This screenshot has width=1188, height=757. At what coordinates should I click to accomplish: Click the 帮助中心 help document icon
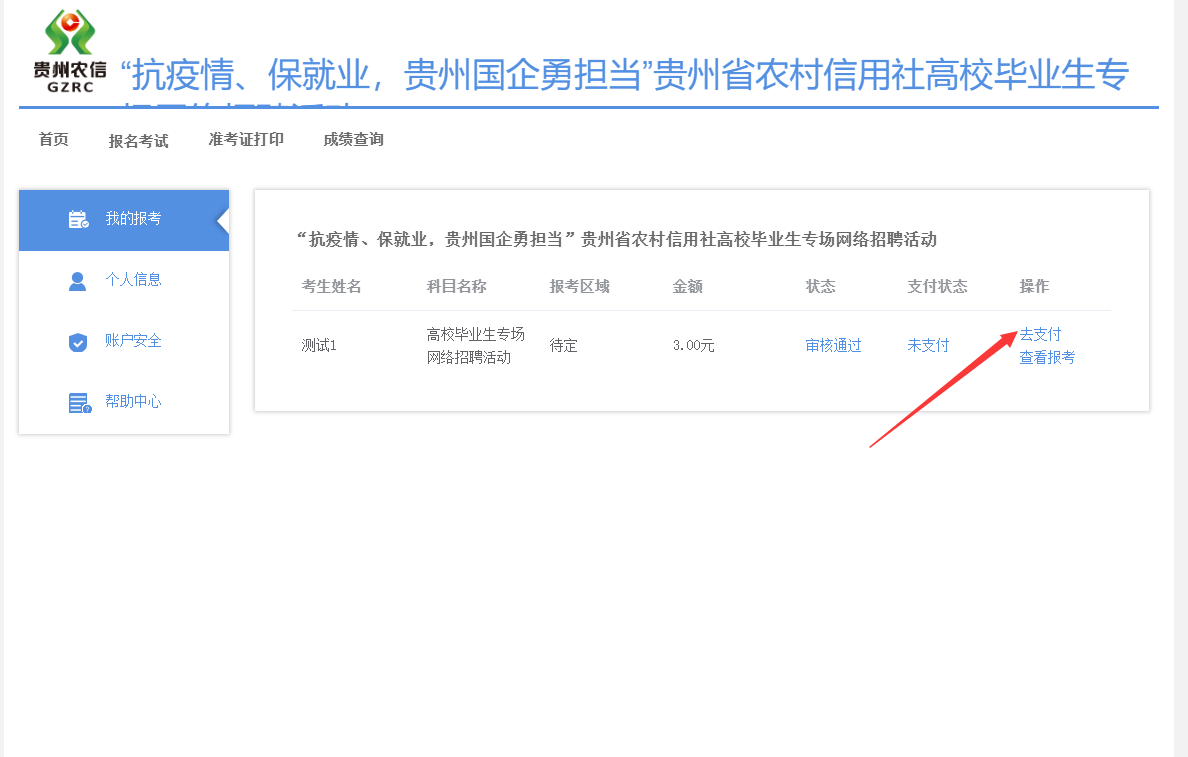pos(79,403)
